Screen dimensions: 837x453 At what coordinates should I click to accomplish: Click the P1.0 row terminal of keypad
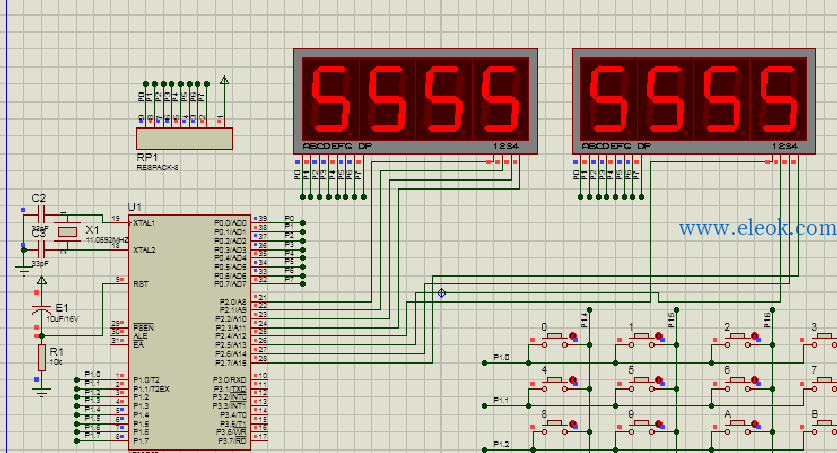[x=485, y=363]
